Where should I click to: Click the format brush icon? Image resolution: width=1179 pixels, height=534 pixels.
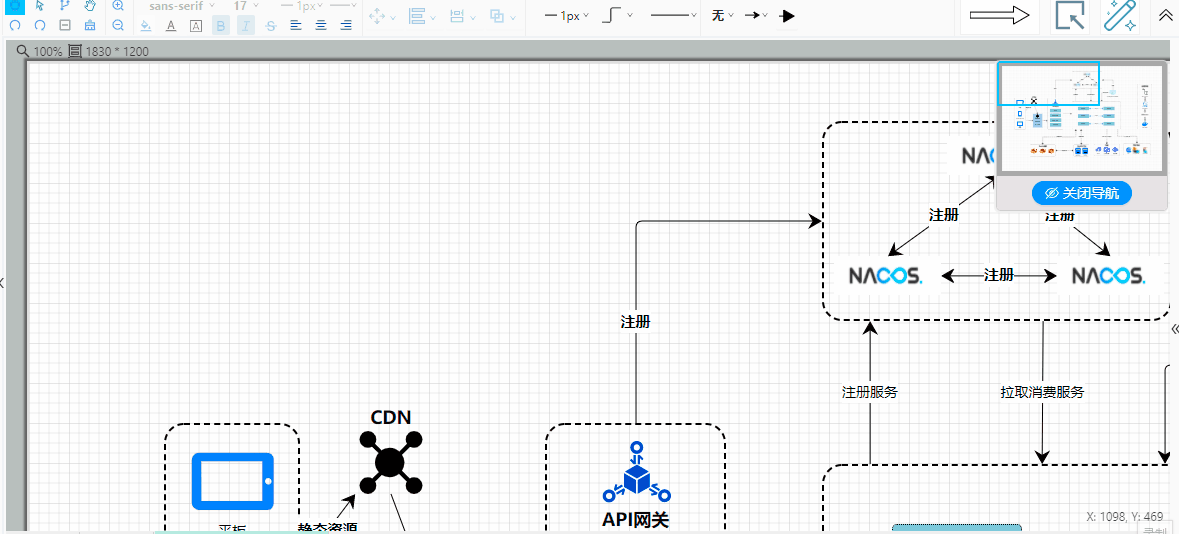point(90,26)
